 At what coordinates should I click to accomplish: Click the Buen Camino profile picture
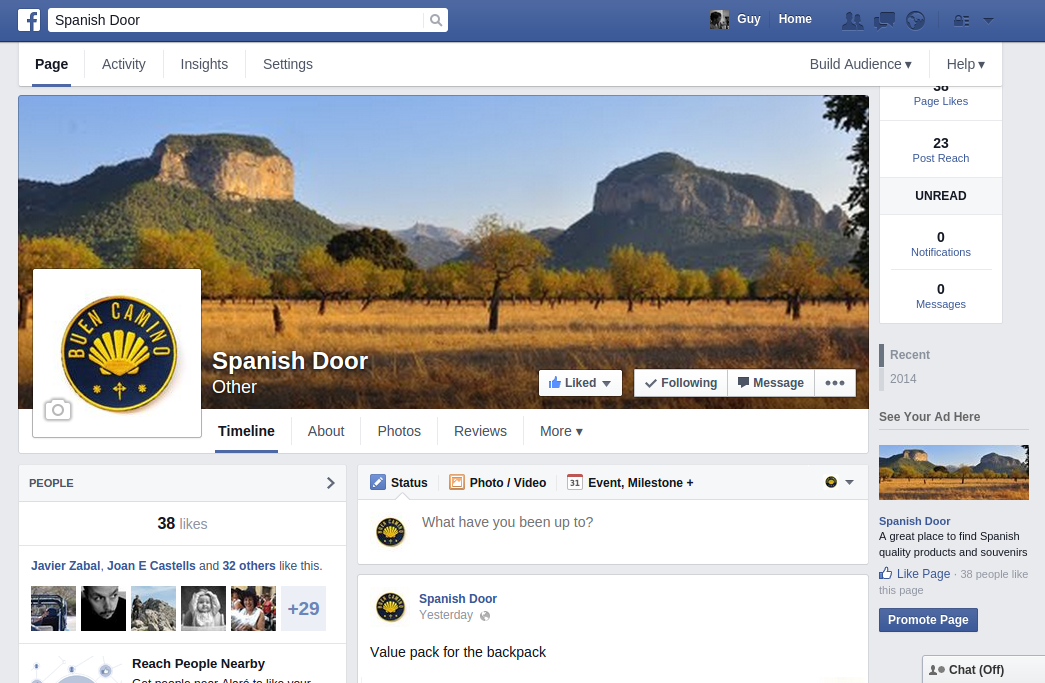[119, 354]
